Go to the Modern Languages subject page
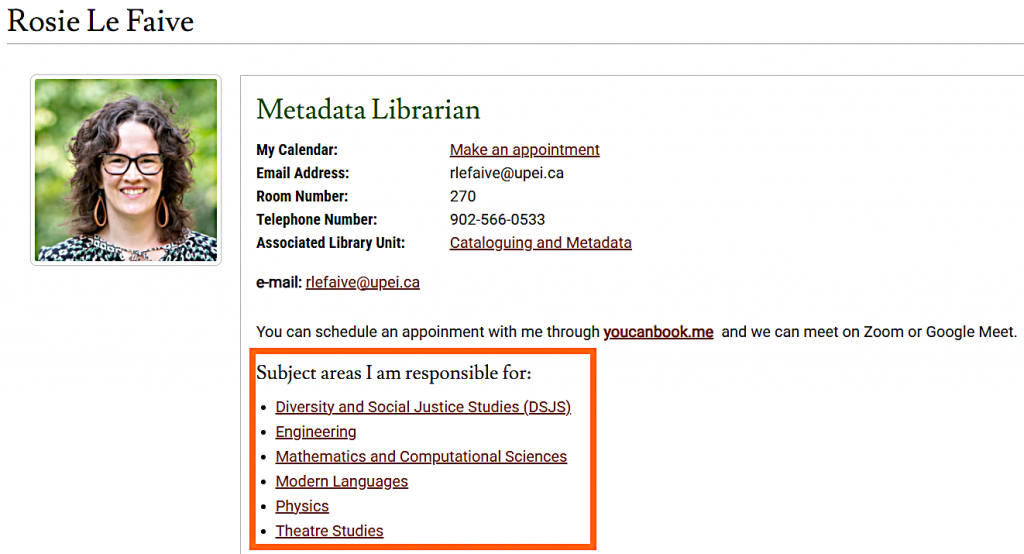Viewport: 1024px width, 554px height. 342,482
